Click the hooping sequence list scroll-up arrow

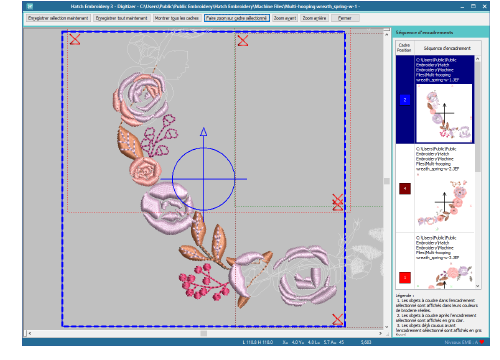point(478,59)
